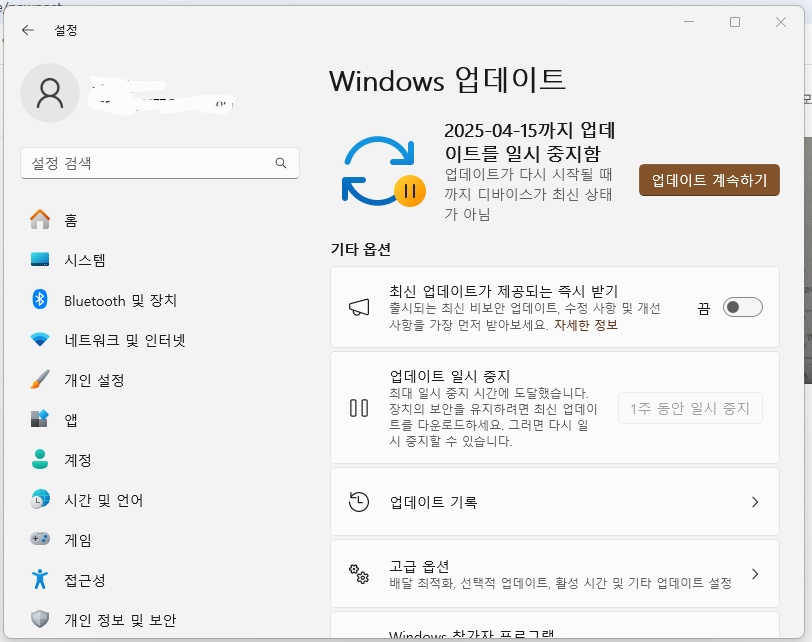Click the Bluetooth icon in sidebar
Image resolution: width=812 pixels, height=642 pixels.
point(40,299)
